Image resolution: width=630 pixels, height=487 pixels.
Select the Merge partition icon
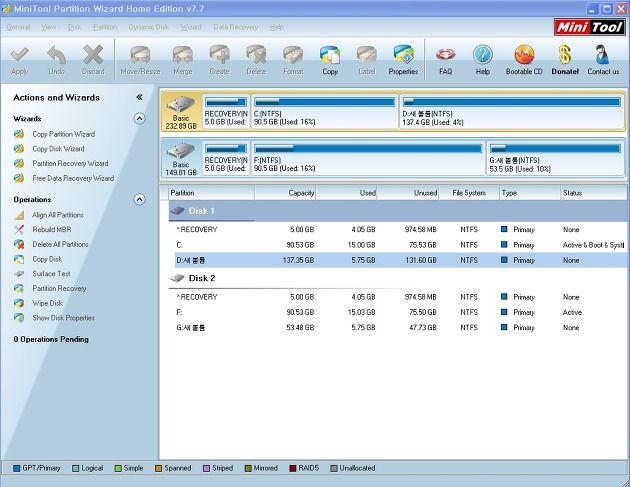[182, 55]
